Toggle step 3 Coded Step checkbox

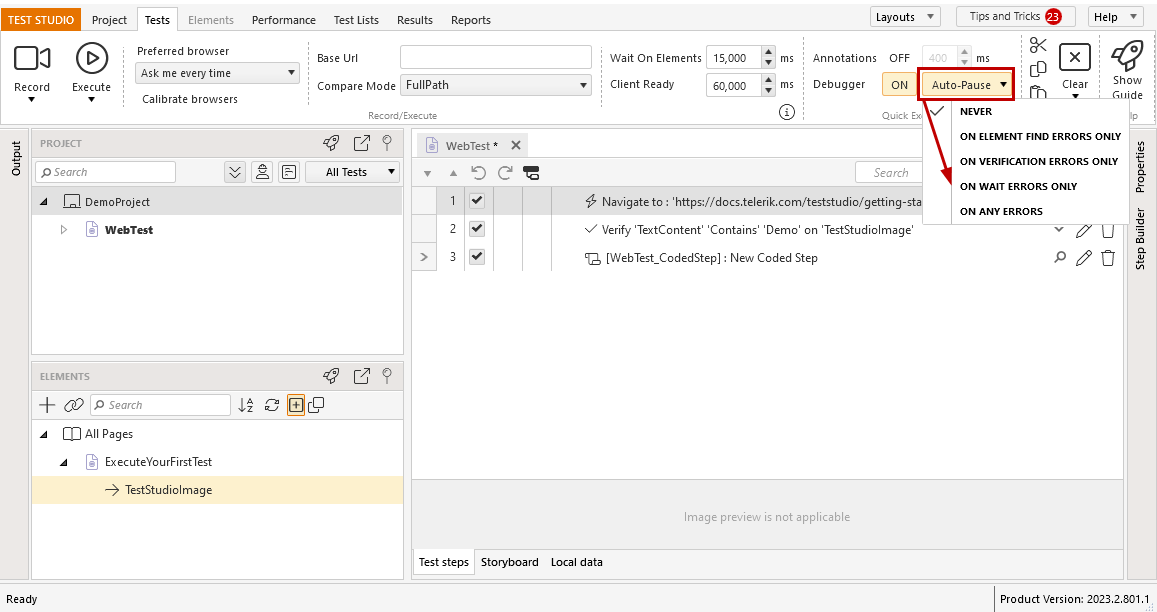477,257
